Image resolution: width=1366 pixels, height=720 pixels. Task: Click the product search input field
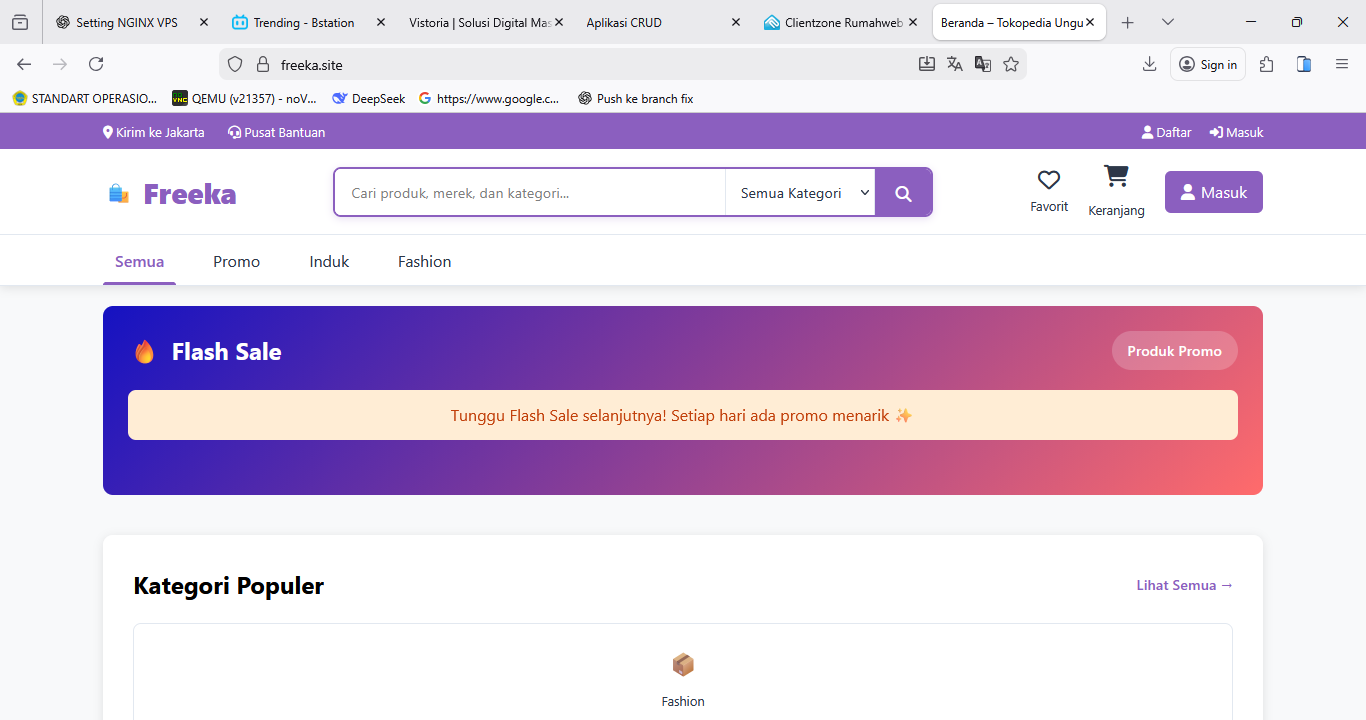click(x=530, y=193)
